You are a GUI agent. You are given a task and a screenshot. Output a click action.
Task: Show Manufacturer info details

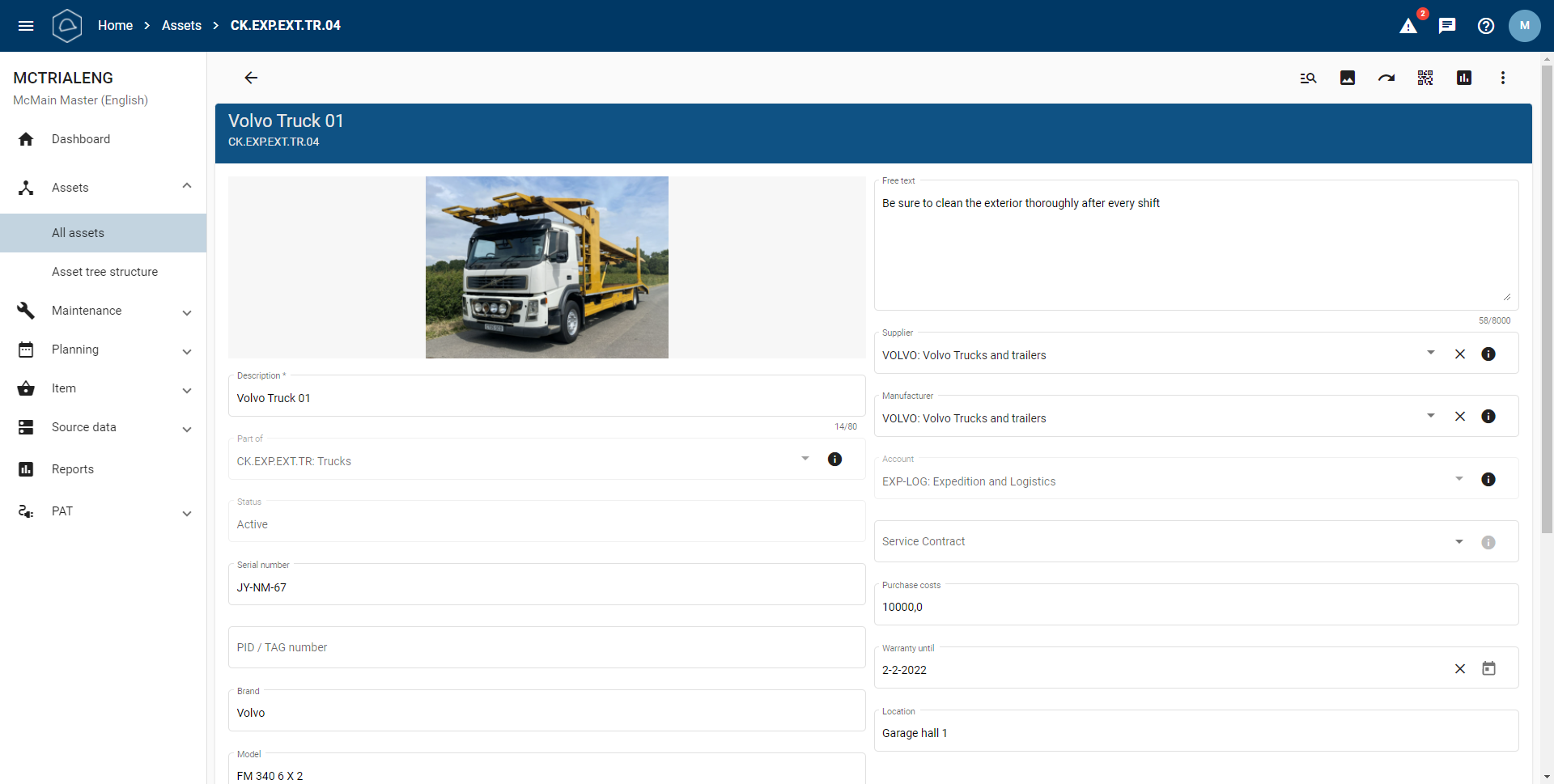tap(1488, 417)
